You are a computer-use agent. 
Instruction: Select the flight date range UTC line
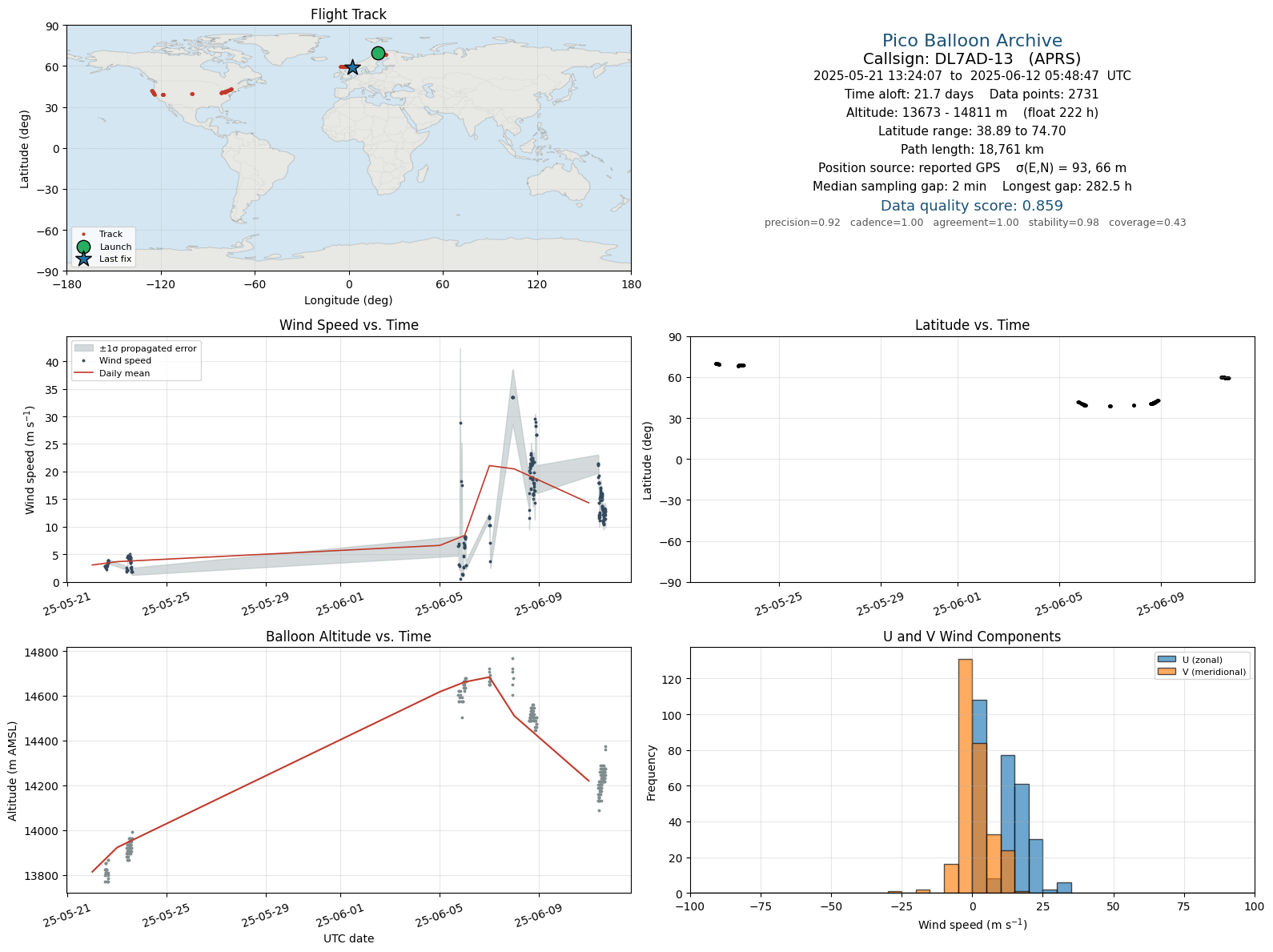(x=972, y=76)
